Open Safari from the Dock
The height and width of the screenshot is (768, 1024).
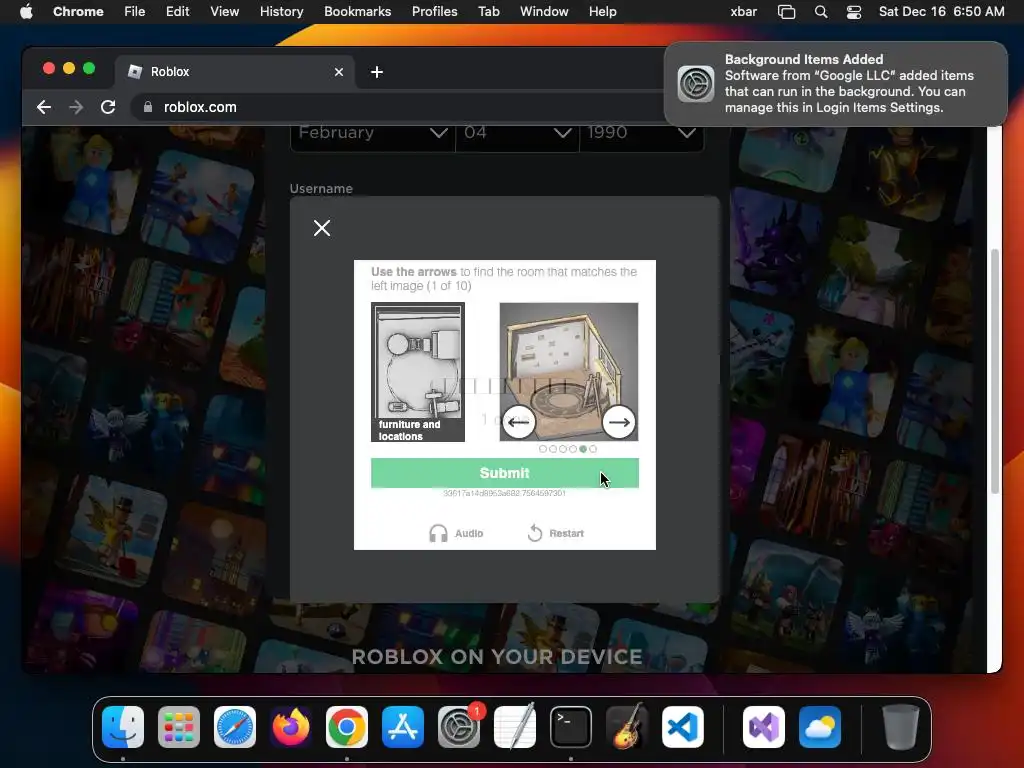[x=235, y=727]
